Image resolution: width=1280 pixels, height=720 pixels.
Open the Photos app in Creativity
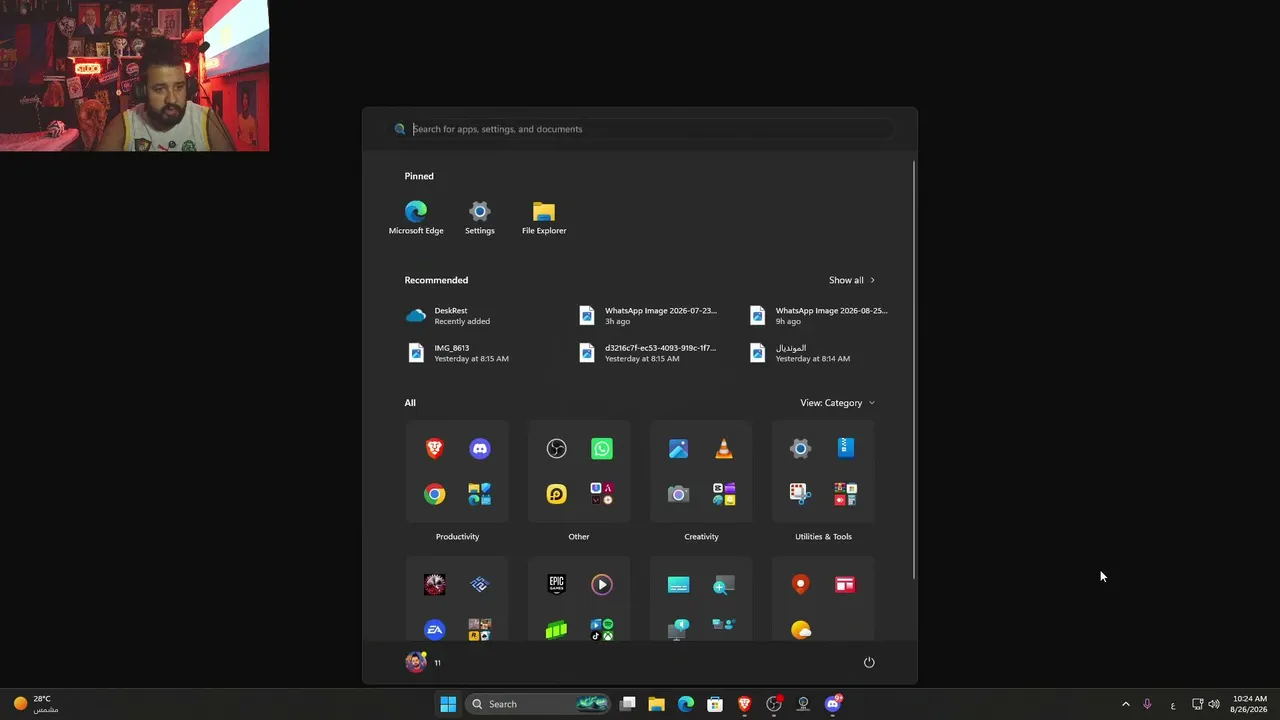tap(679, 449)
